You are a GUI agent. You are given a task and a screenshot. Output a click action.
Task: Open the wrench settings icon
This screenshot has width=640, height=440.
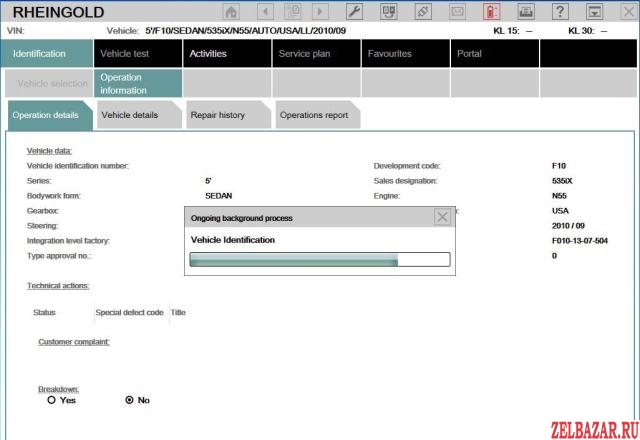(354, 11)
